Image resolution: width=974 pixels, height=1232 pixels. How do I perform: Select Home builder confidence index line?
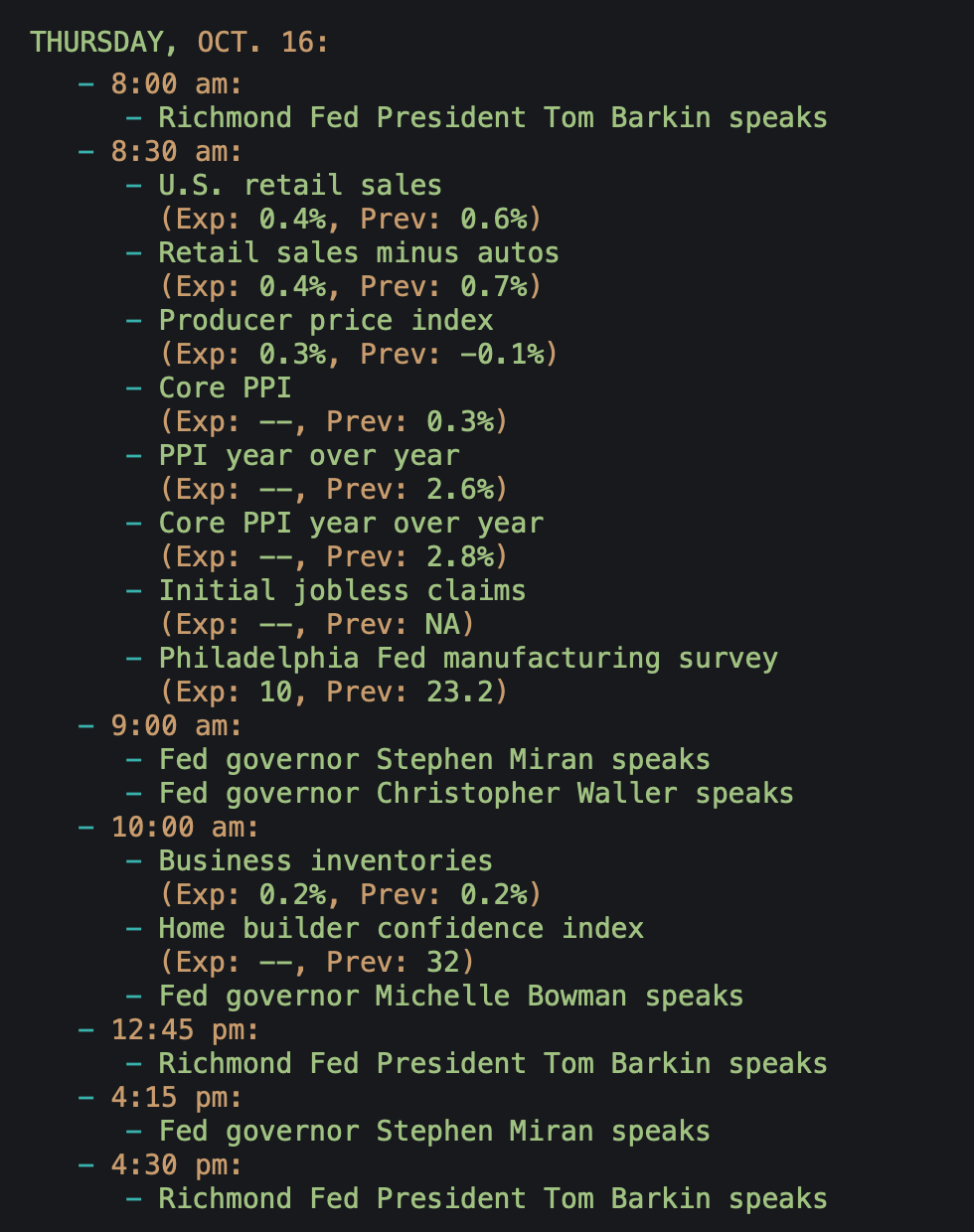coord(401,929)
